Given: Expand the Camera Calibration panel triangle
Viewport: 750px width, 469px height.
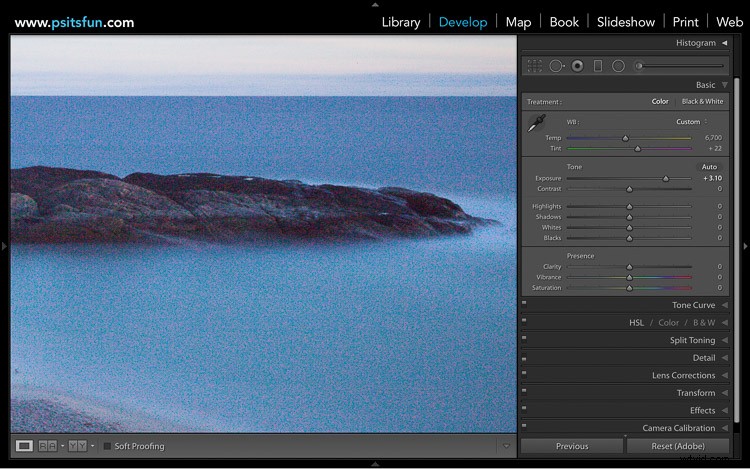Looking at the screenshot, I should [x=725, y=428].
